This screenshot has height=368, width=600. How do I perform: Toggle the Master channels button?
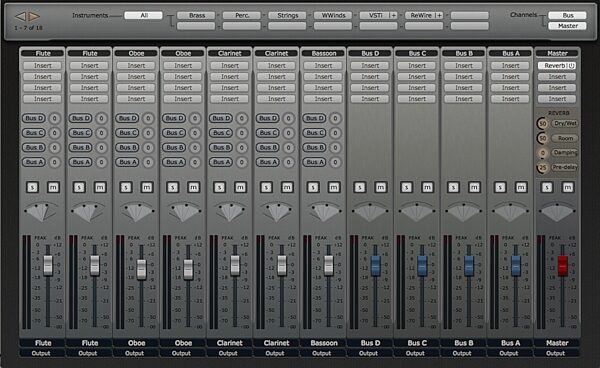point(567,26)
